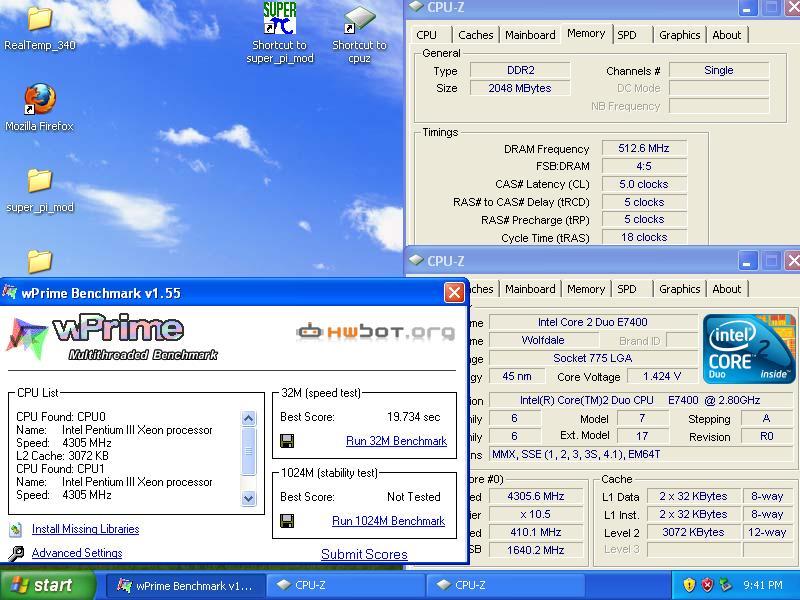Open Advanced Settings link
Screen dimensions: 800x600
77,553
